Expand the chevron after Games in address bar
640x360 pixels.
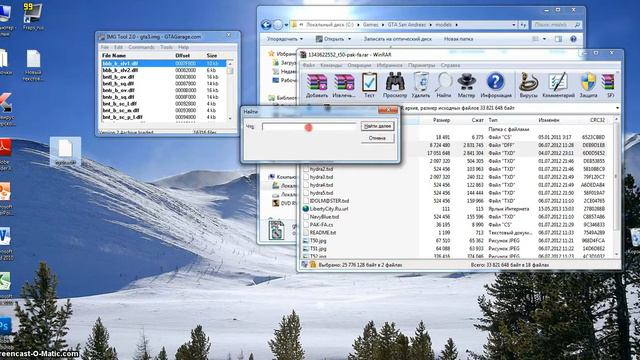(383, 25)
